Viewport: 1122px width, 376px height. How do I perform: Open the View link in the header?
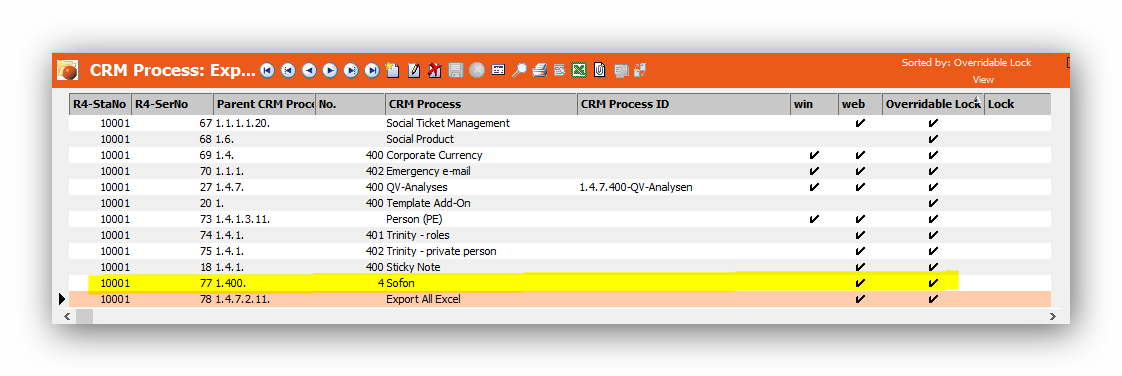982,80
